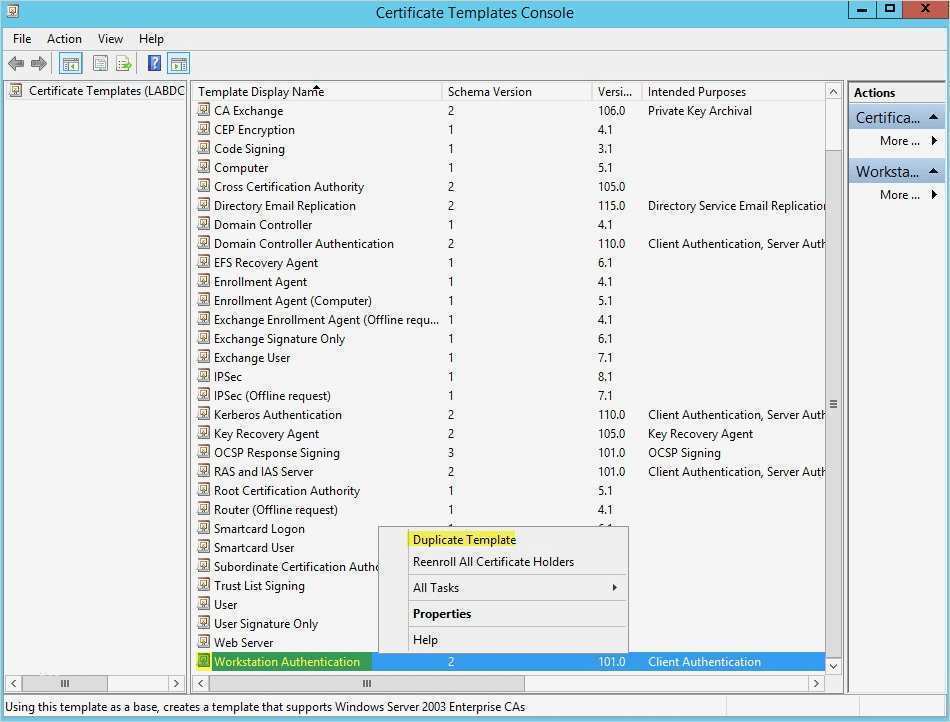
Task: Select the IPSec (Offline request) row
Action: (510, 396)
